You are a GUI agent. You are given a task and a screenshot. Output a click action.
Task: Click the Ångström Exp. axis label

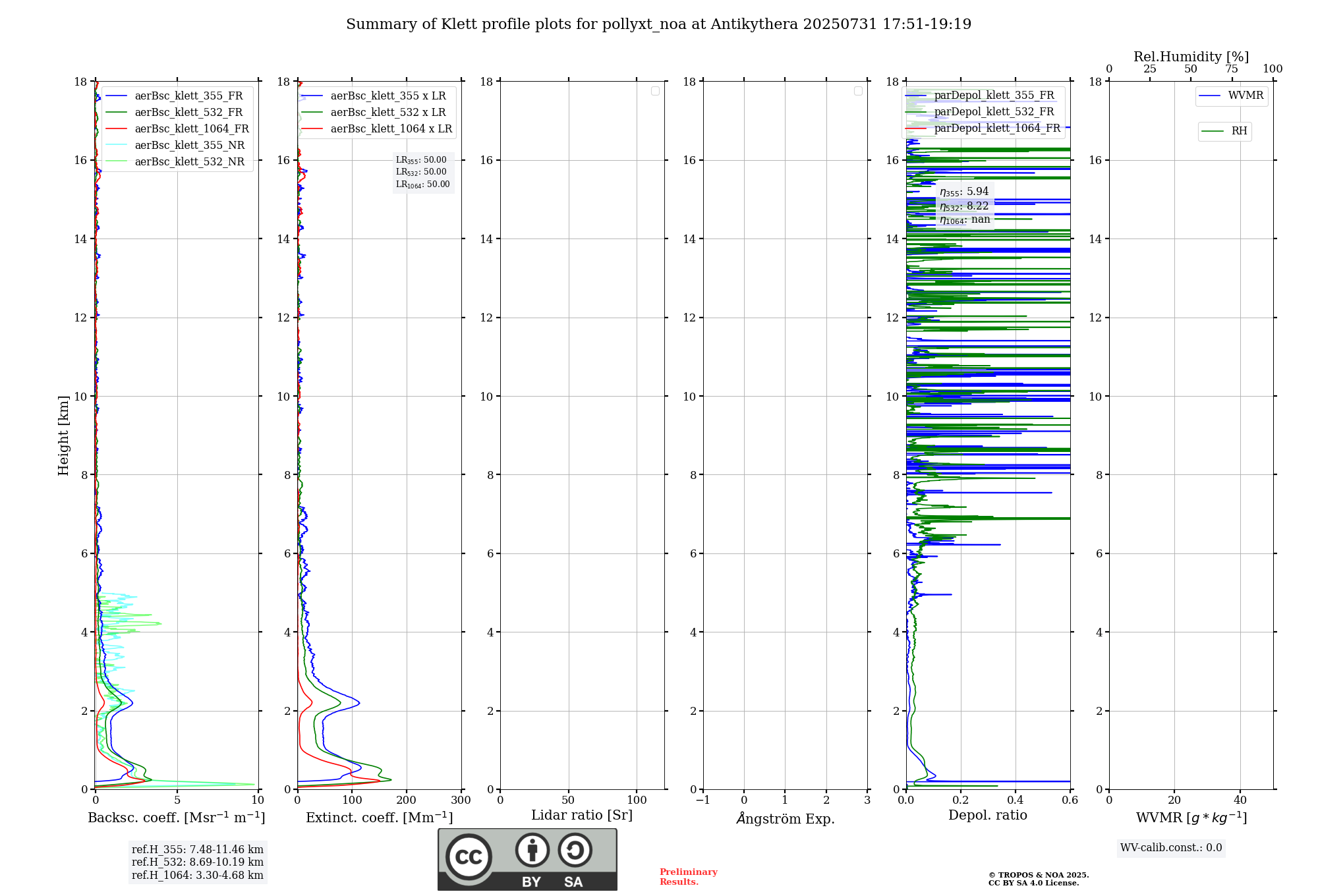tap(786, 819)
